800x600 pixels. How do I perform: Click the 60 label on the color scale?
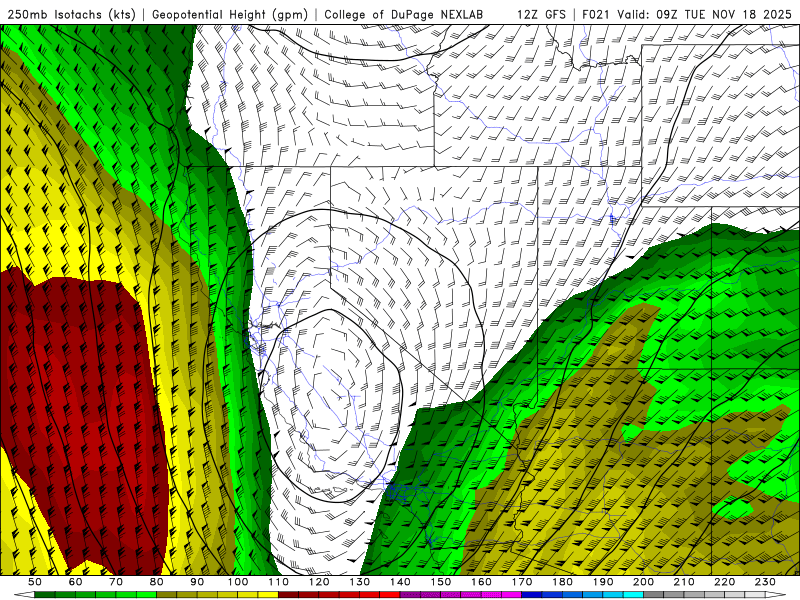76,582
